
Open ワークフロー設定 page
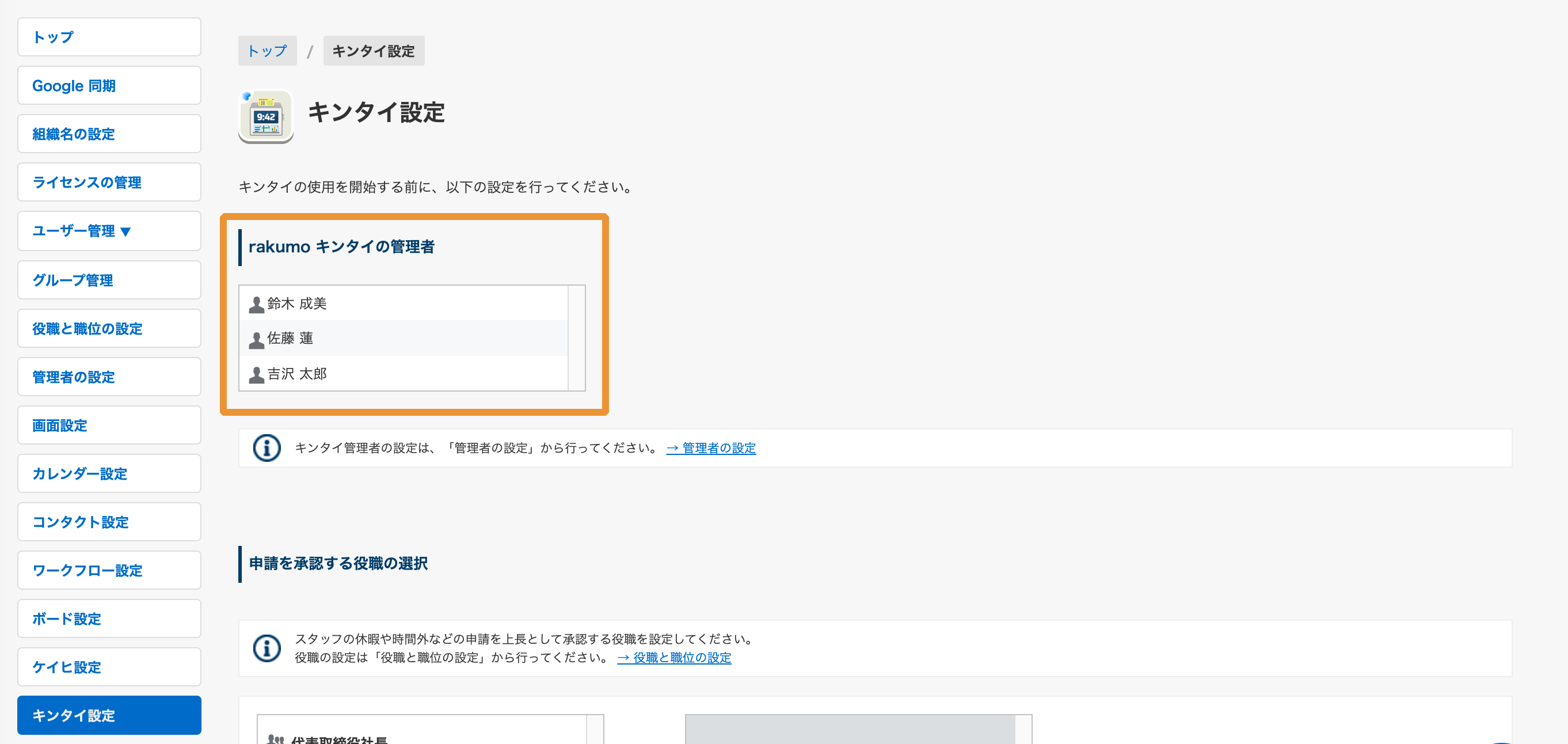pyautogui.click(x=109, y=571)
